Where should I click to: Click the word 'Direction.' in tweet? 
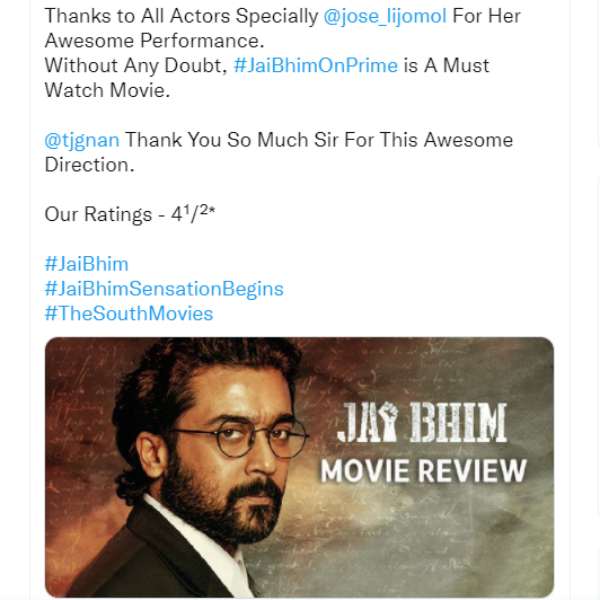pos(90,165)
